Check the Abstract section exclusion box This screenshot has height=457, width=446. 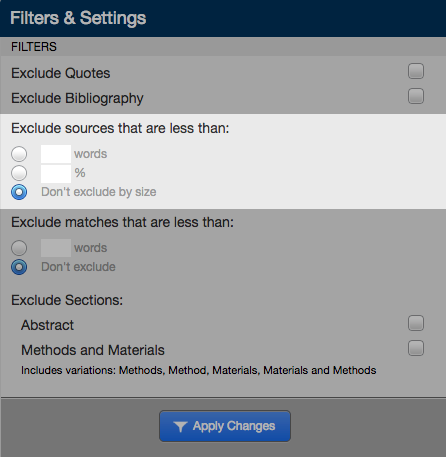(416, 323)
